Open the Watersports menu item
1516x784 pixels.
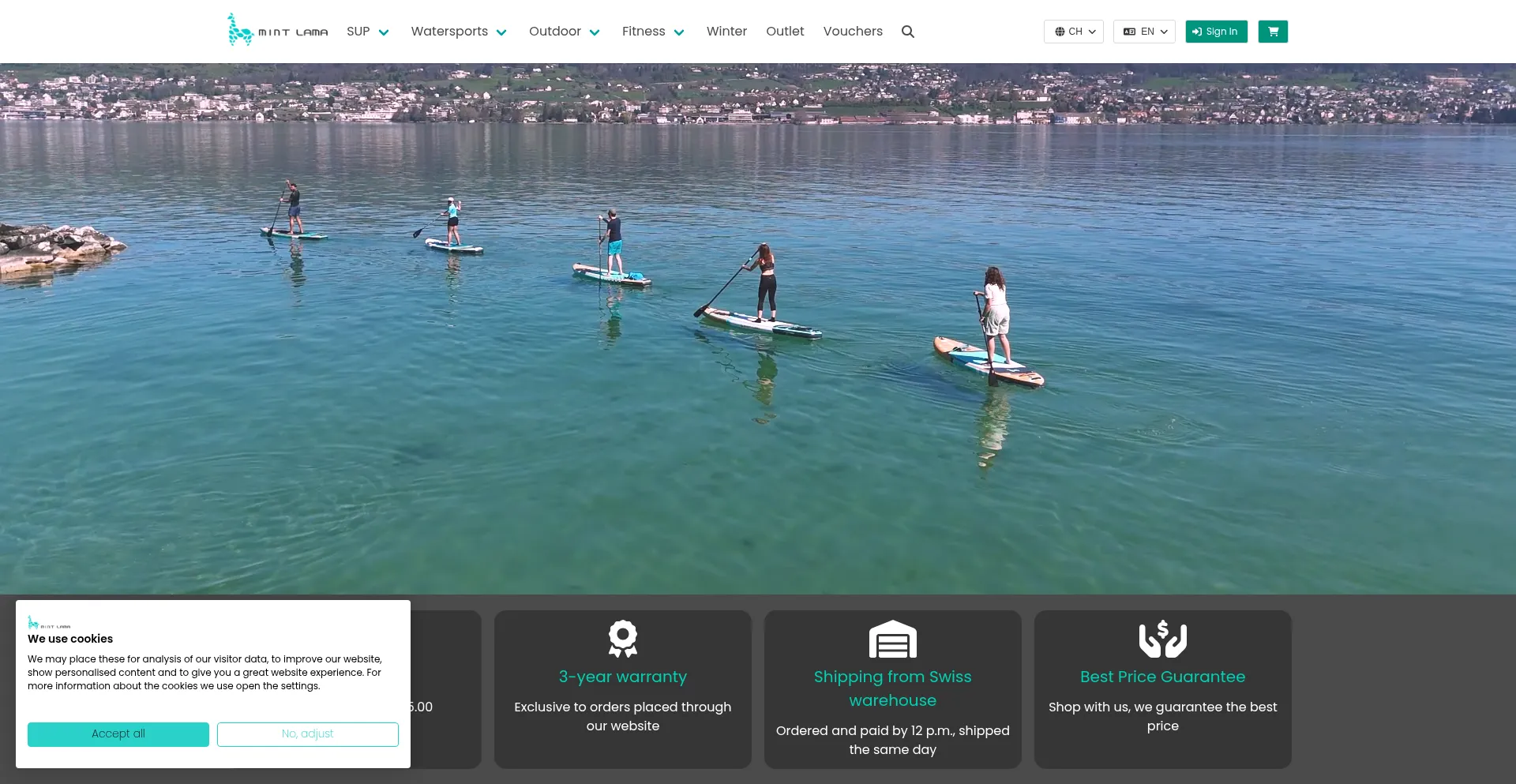pos(449,32)
